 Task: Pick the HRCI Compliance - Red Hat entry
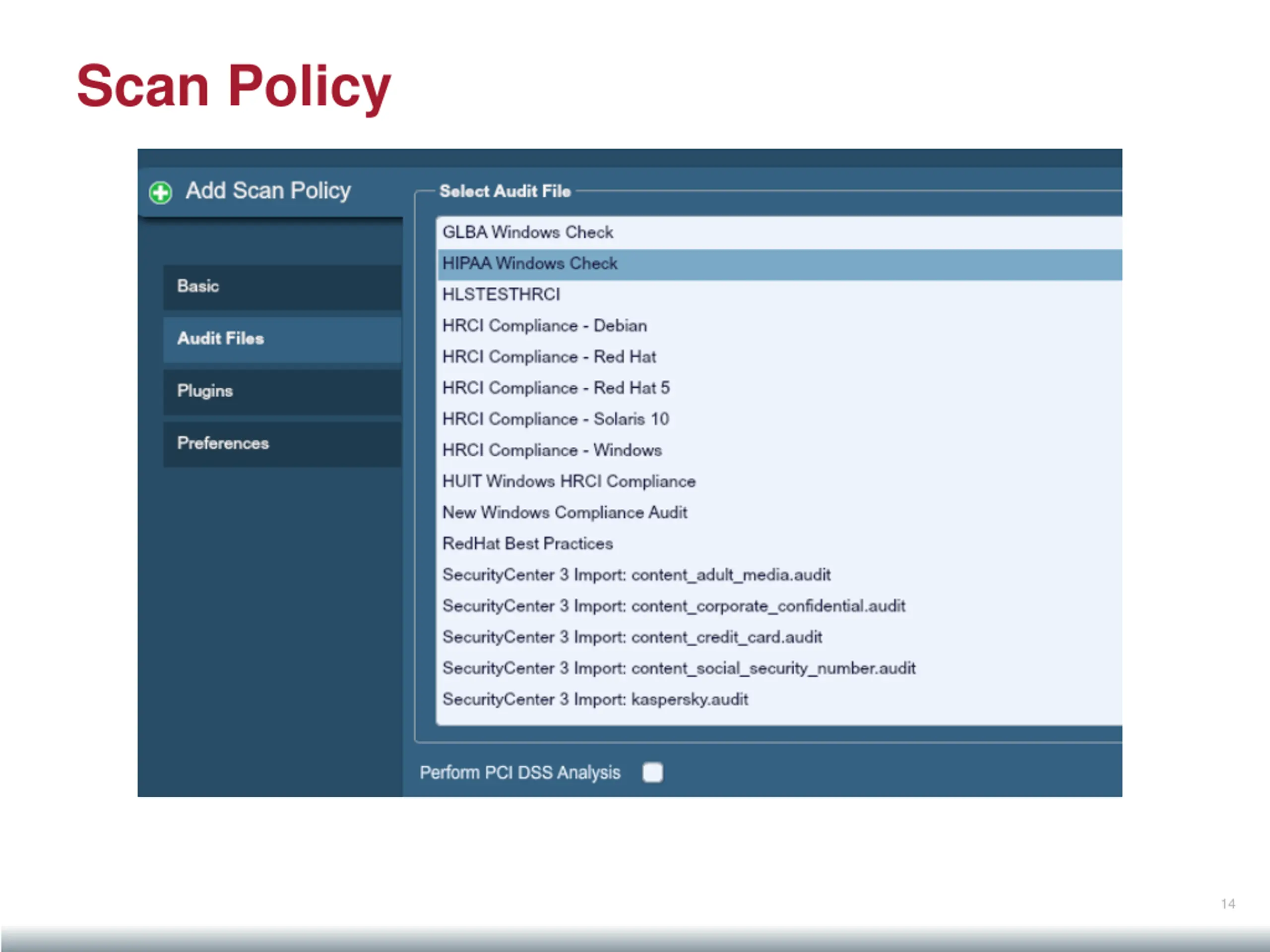coord(779,357)
